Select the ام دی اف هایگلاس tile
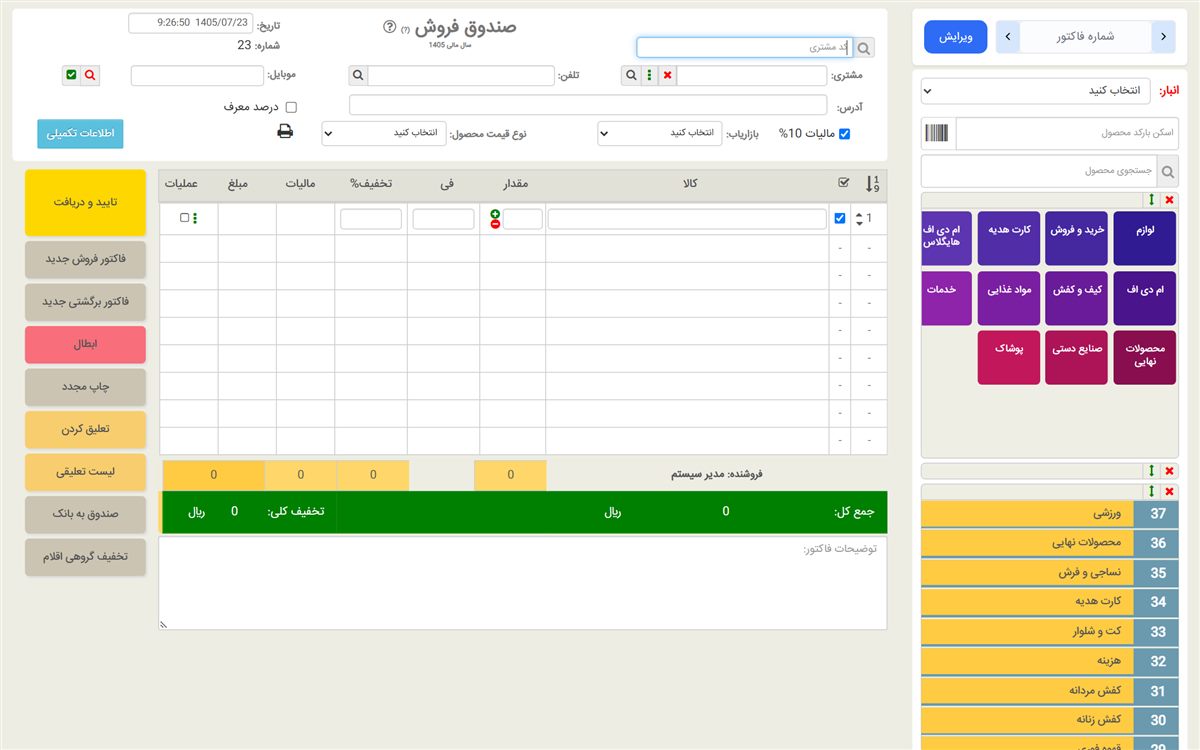The height and width of the screenshot is (750, 1200). coord(946,238)
